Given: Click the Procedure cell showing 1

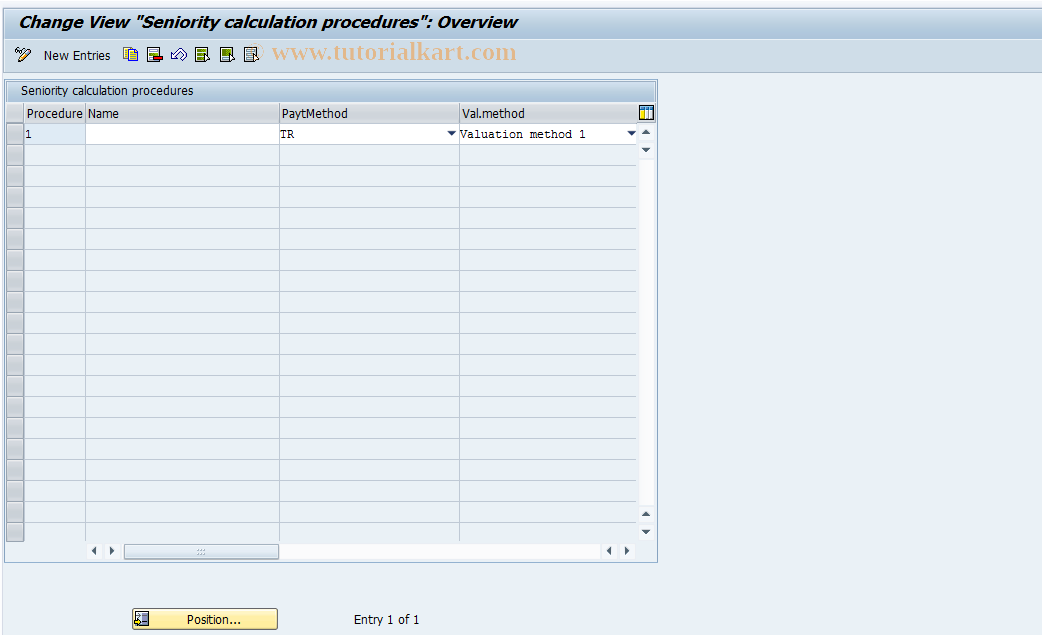Looking at the screenshot, I should tap(55, 134).
